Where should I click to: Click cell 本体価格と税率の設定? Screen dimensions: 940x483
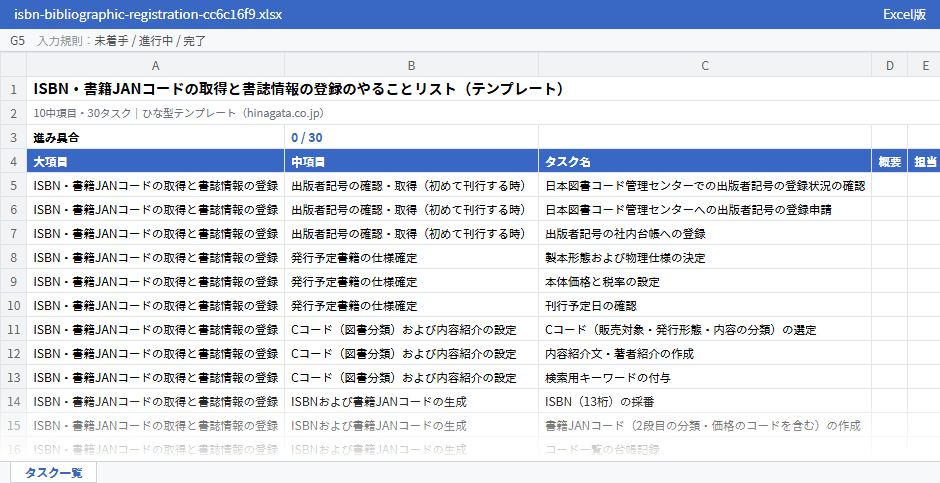click(x=705, y=281)
